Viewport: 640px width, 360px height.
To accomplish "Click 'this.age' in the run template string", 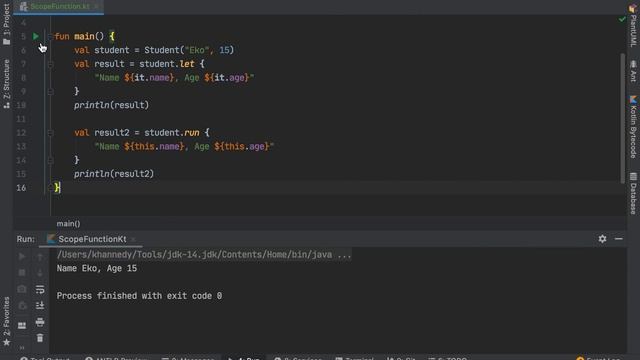I will [244, 146].
